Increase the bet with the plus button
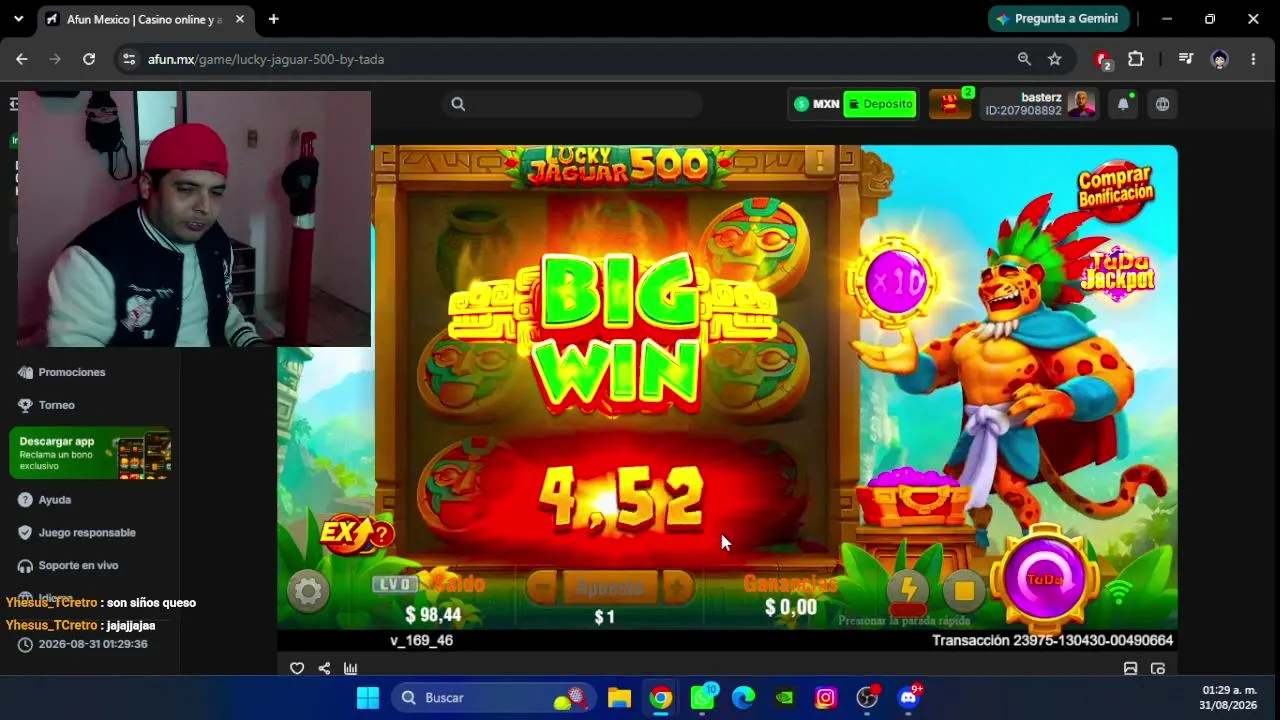Image resolution: width=1280 pixels, height=720 pixels. (678, 587)
